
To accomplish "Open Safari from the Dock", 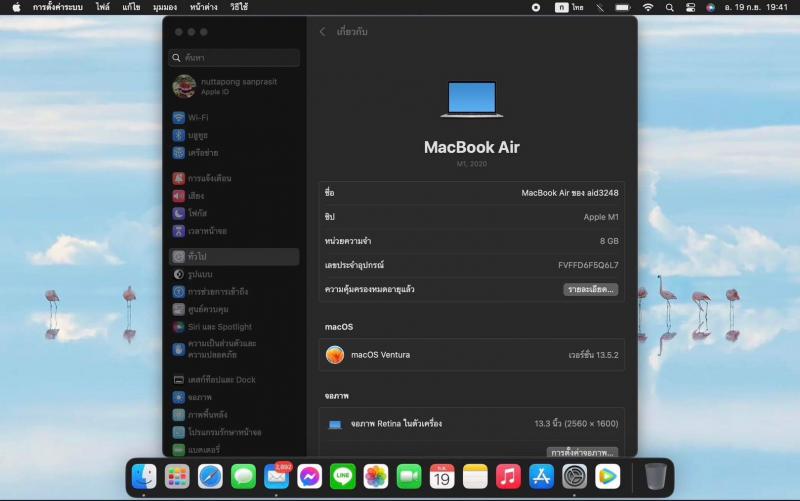I will point(210,477).
